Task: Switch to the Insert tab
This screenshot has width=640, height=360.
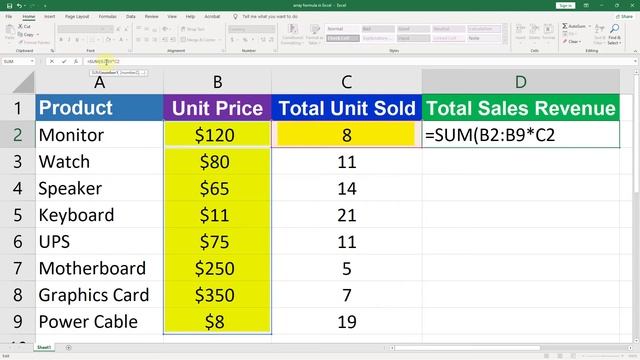Action: [x=49, y=17]
